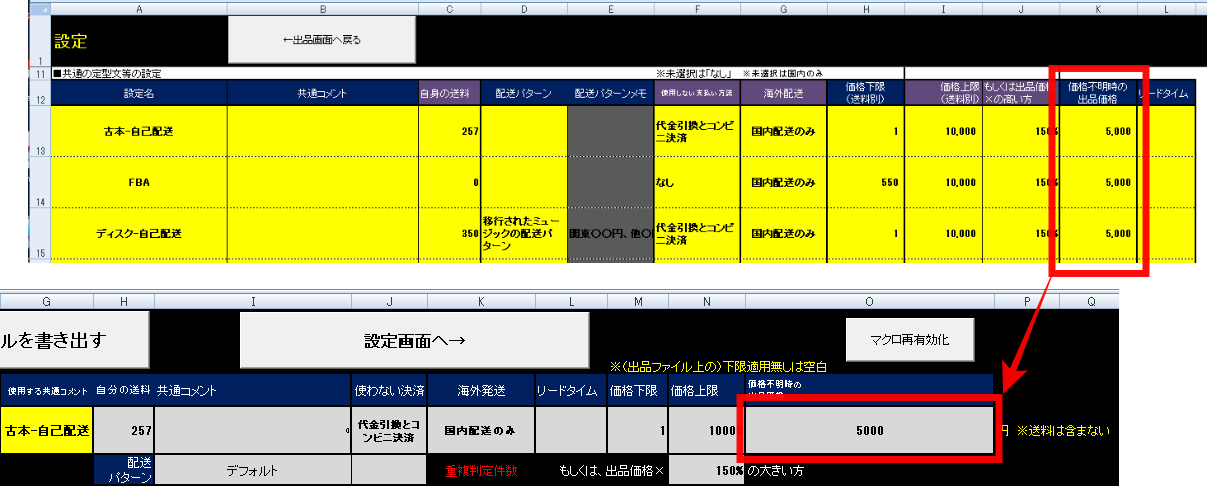The width and height of the screenshot is (1207, 486).
Task: Select the ディスク-自己配送 setting name cell
Action: pyautogui.click(x=139, y=233)
